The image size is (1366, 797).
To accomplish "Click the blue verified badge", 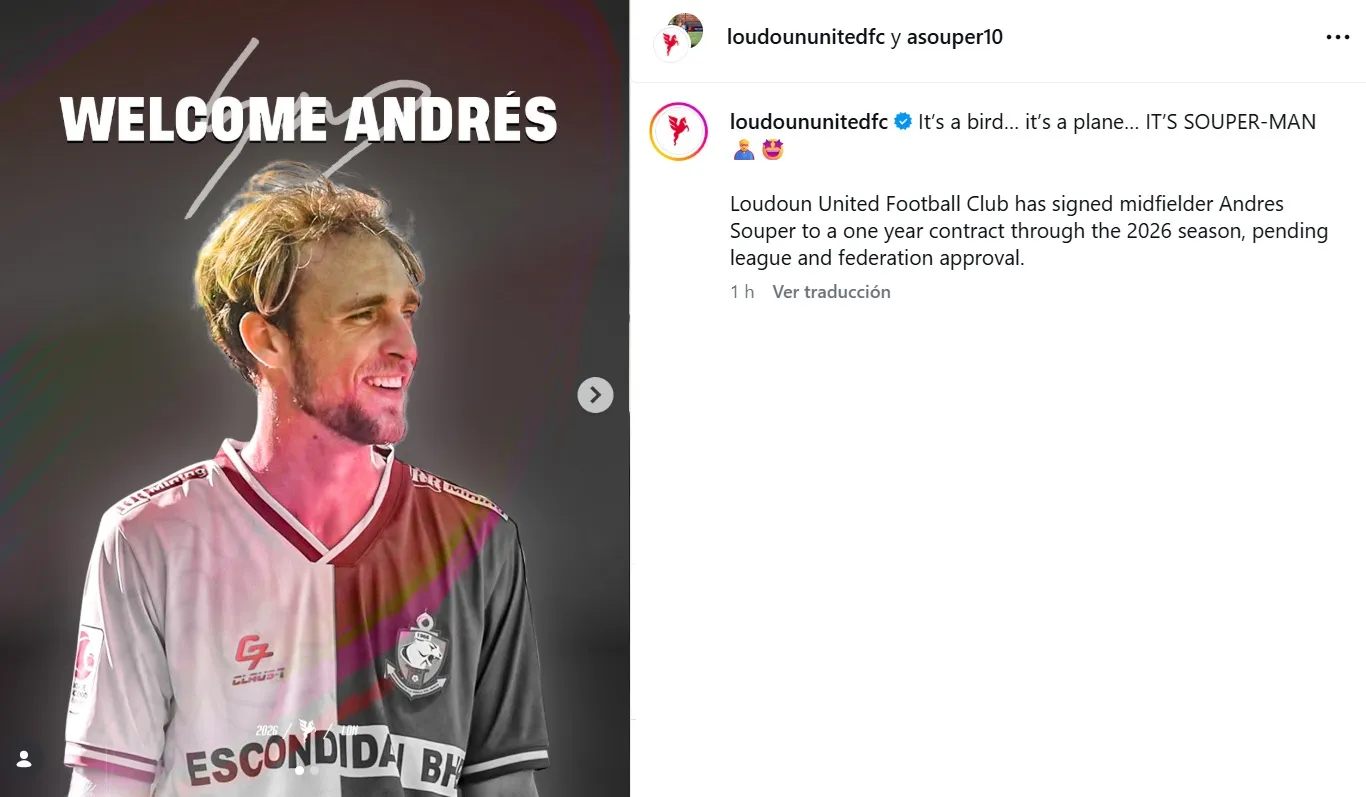I will [903, 122].
